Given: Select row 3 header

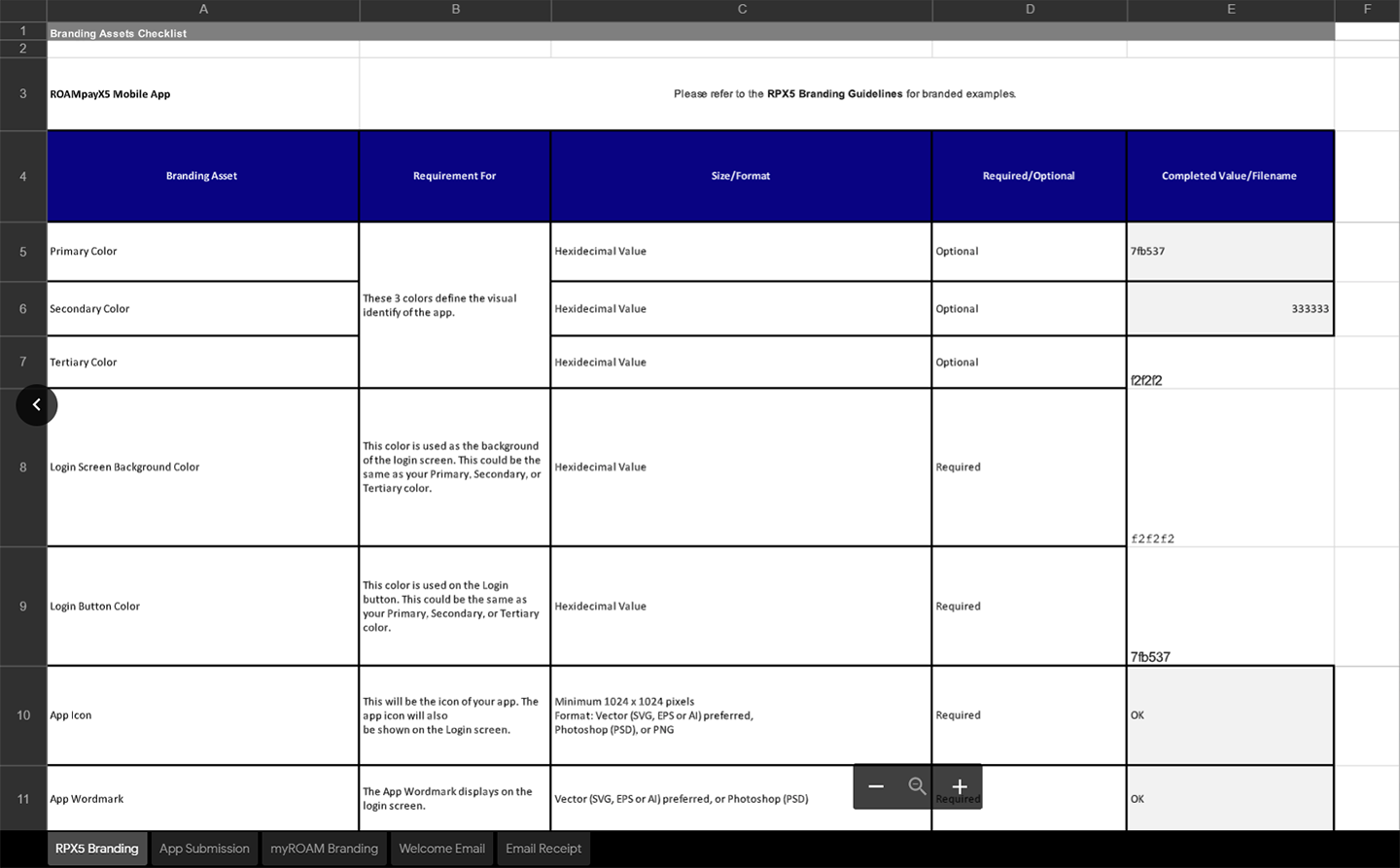Looking at the screenshot, I should 23,94.
